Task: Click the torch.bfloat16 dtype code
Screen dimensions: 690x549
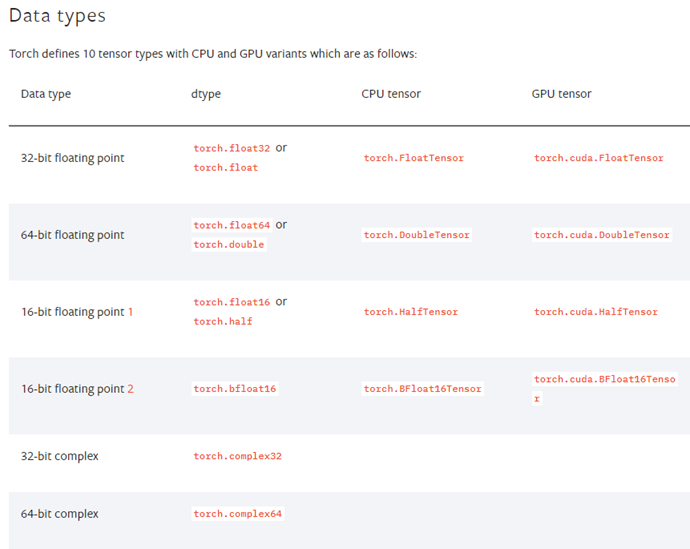Action: (235, 389)
